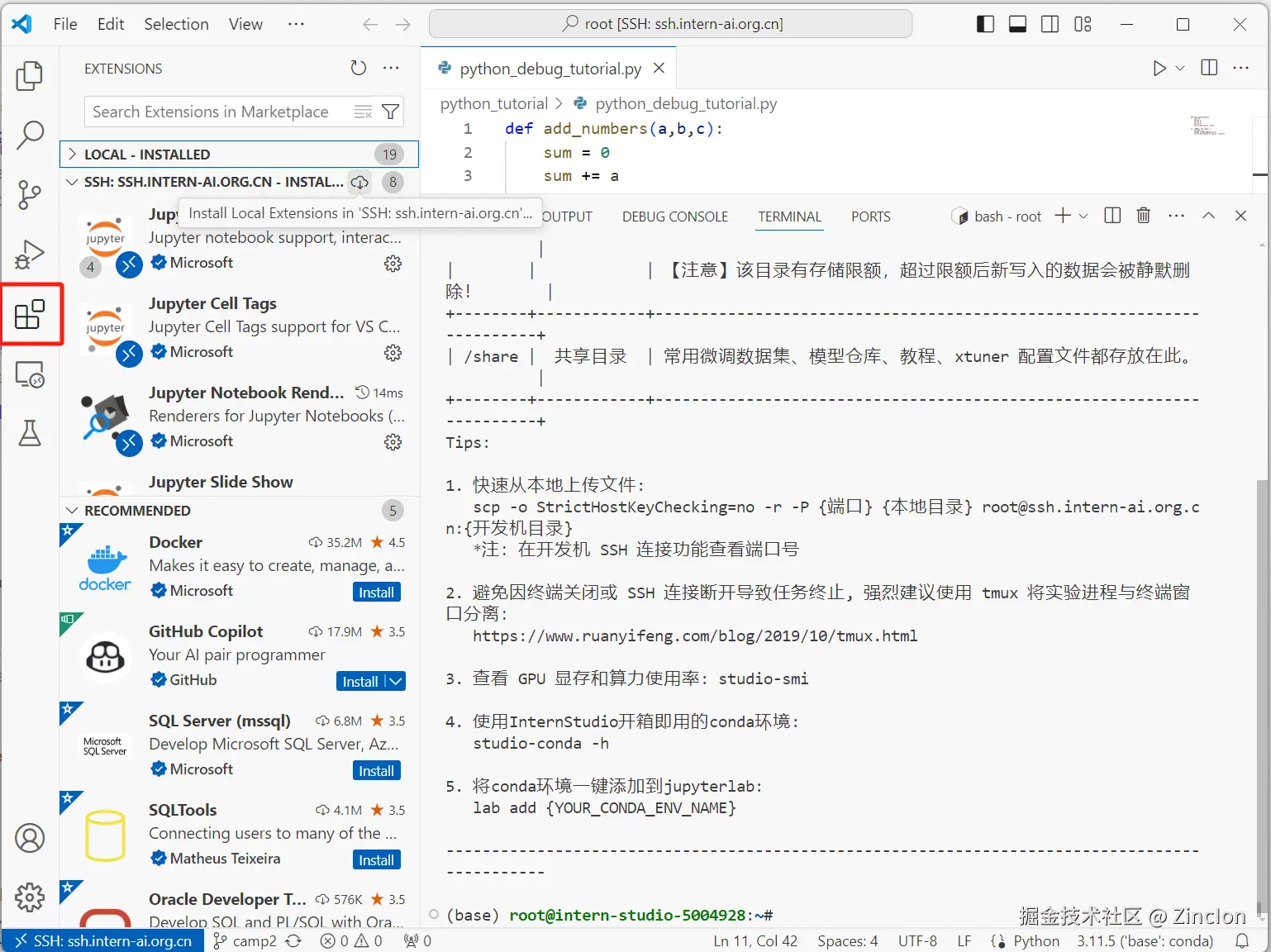The height and width of the screenshot is (952, 1271).
Task: Switch to the PORTS panel tab
Action: point(871,217)
